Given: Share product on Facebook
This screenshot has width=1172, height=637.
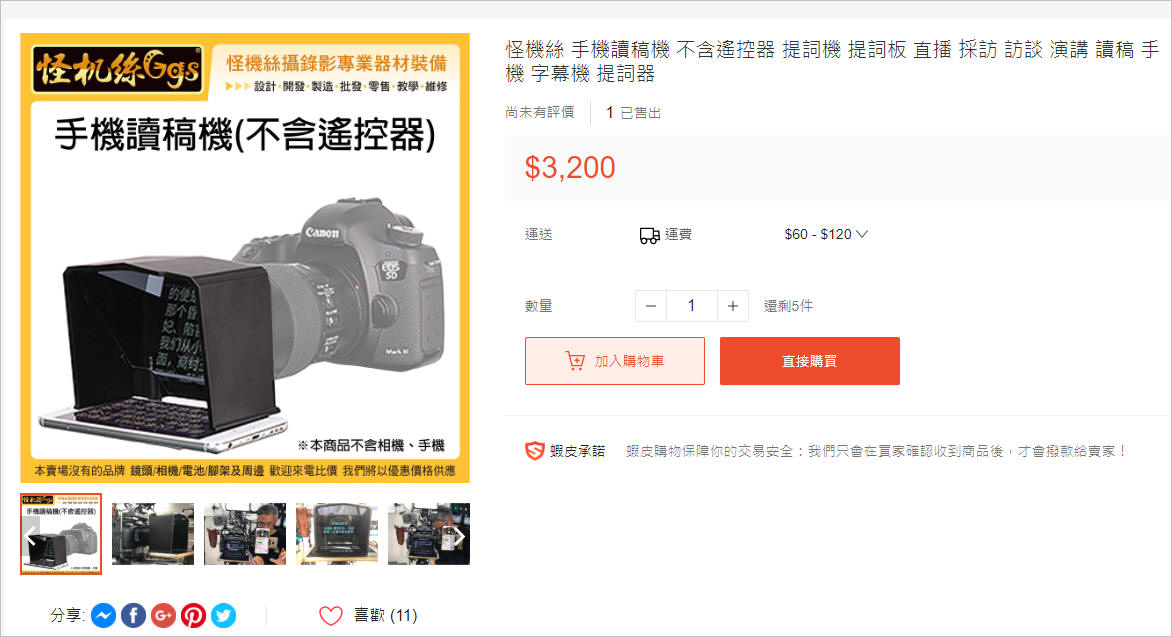Looking at the screenshot, I should (x=134, y=615).
